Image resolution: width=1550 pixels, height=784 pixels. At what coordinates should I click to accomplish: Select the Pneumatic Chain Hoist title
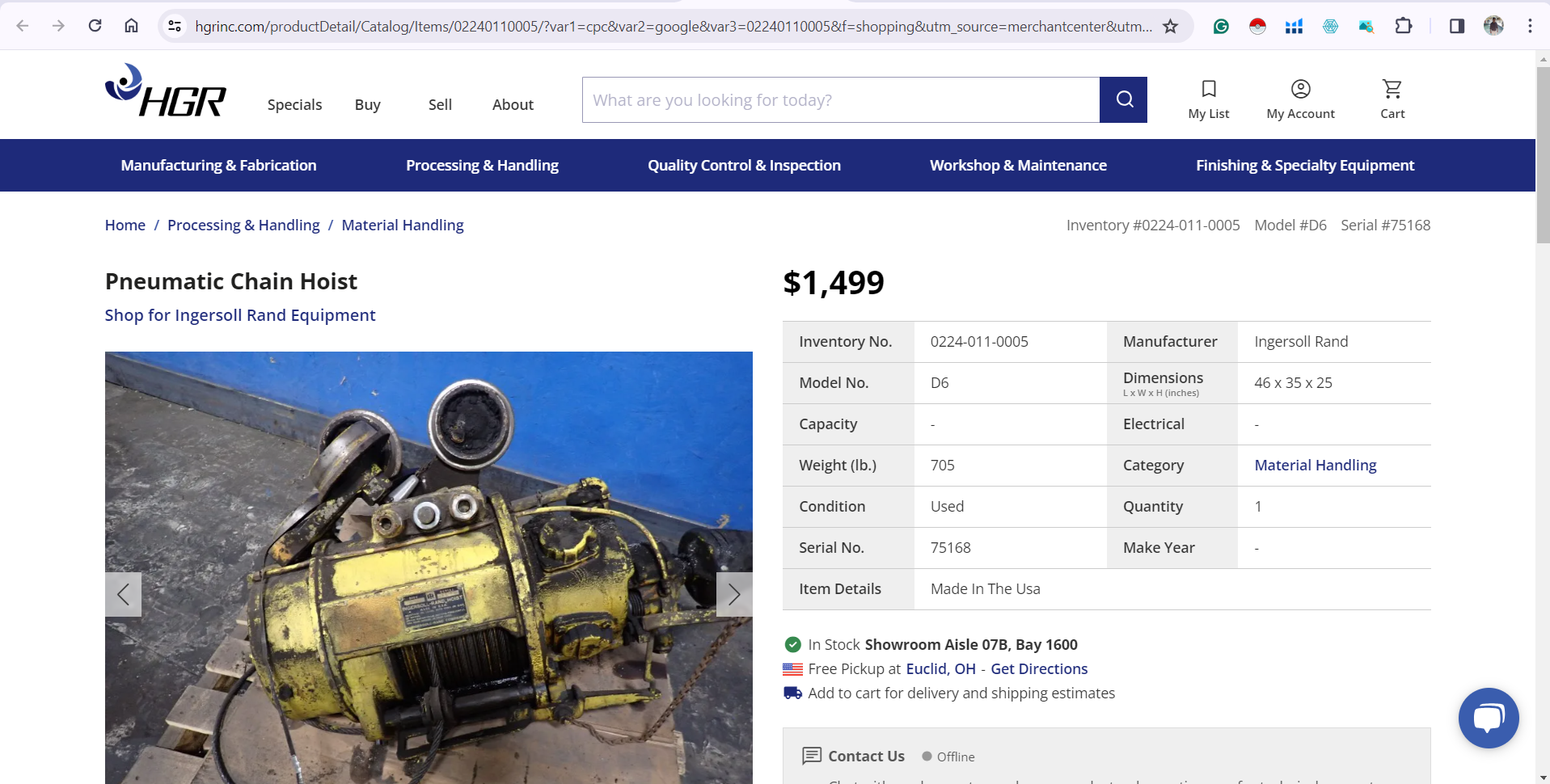point(231,281)
